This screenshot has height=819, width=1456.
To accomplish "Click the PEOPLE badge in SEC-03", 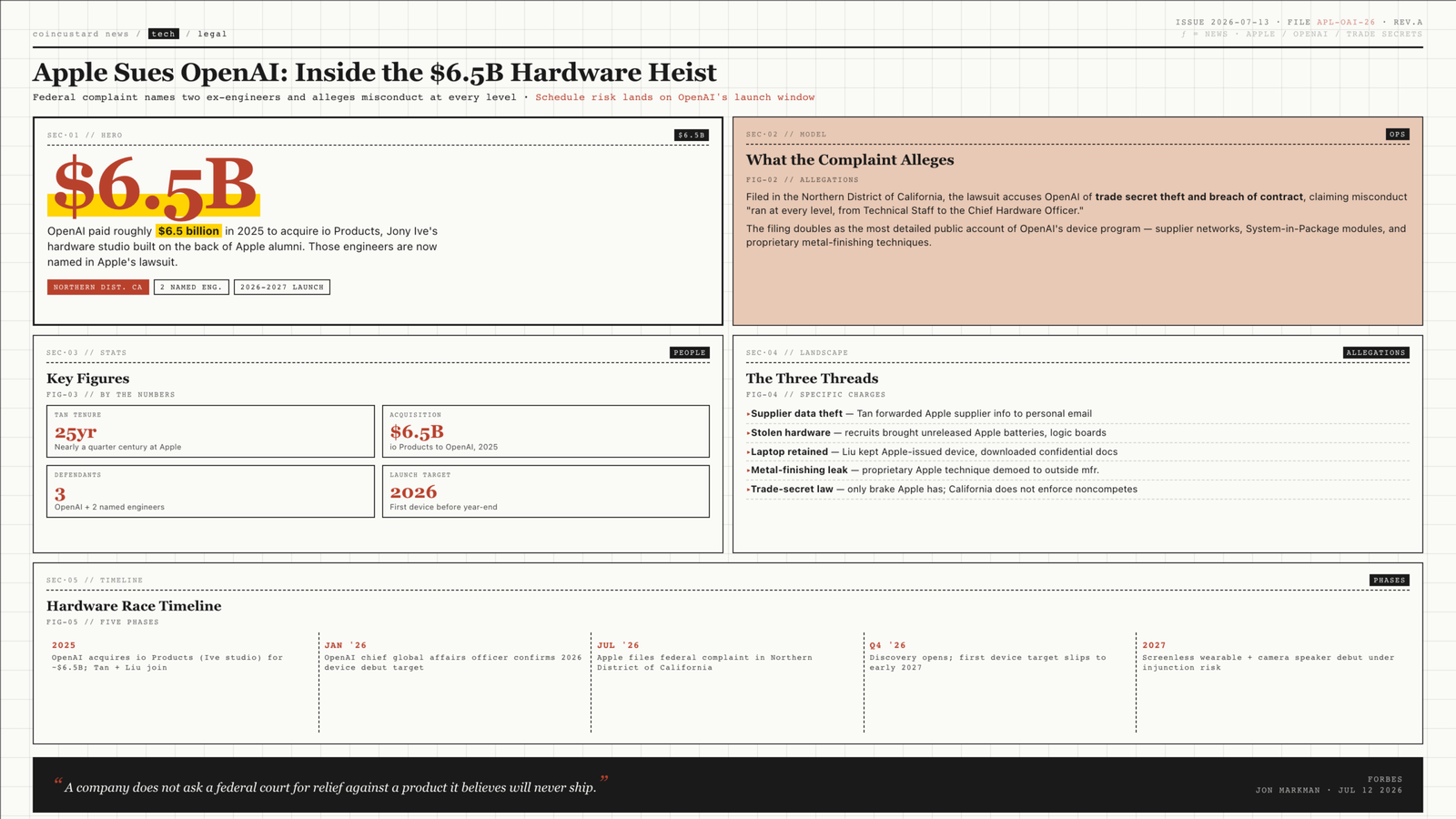I will [689, 352].
